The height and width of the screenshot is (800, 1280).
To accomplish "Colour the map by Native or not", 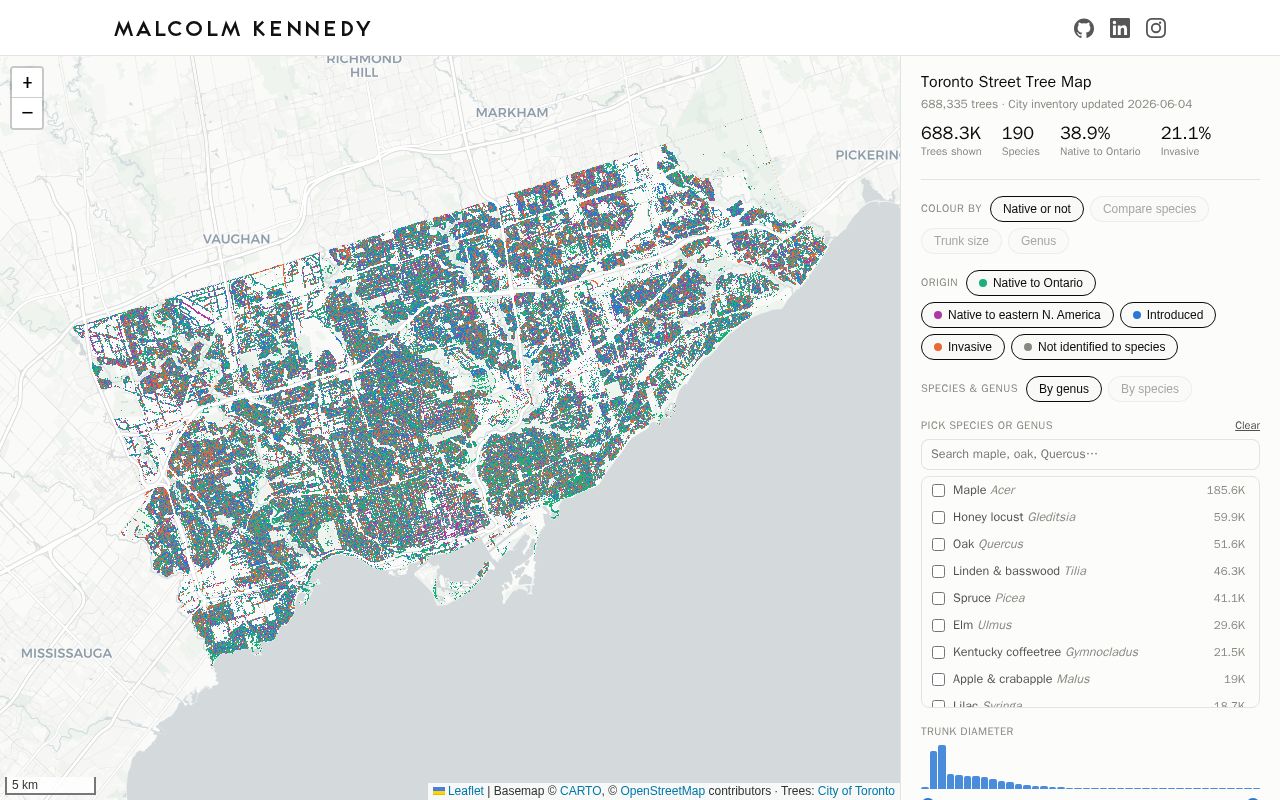I will (1037, 209).
